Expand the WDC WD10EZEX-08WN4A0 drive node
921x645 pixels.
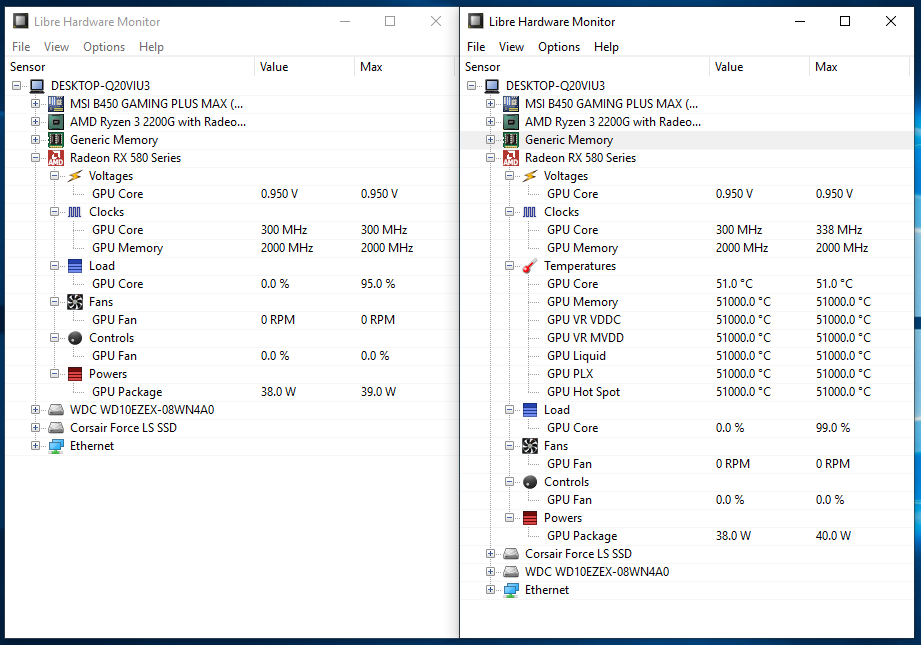click(x=34, y=409)
